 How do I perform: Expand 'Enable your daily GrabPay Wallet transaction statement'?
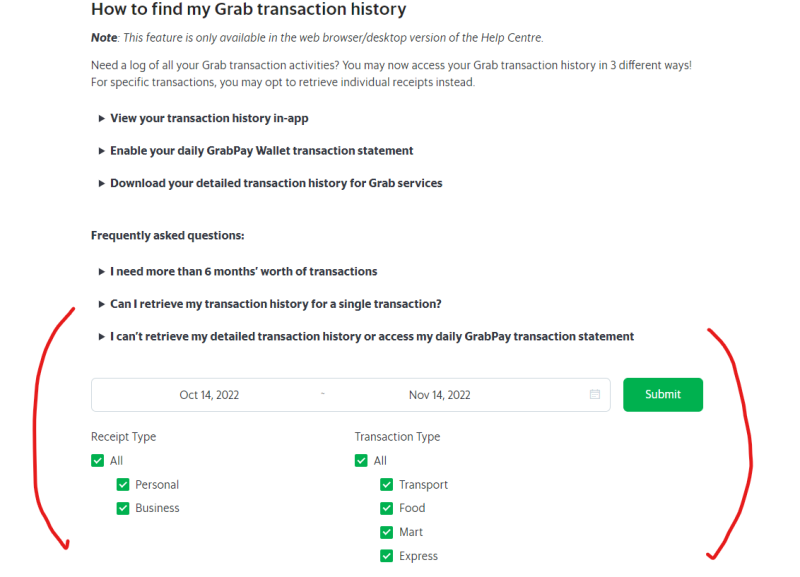[261, 151]
